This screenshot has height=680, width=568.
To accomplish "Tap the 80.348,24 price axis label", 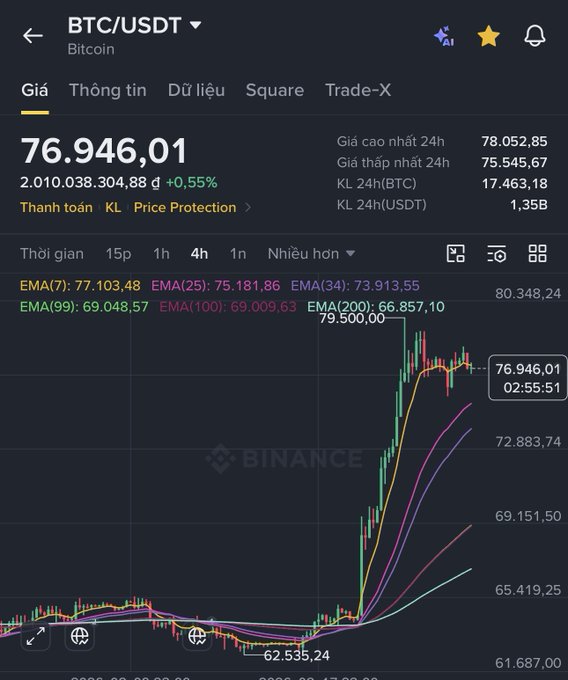I will point(528,294).
